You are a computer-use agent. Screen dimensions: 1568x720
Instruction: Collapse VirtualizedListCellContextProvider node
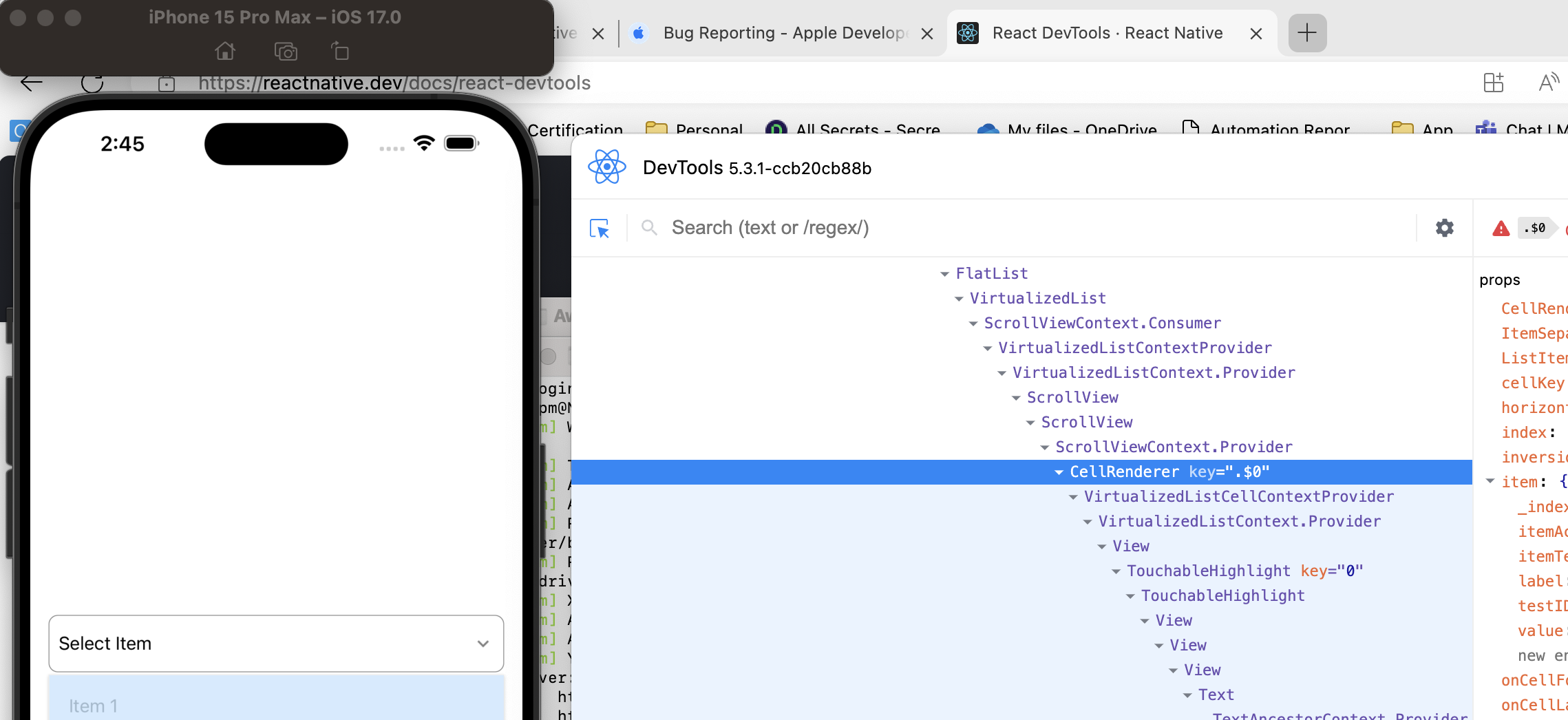1073,497
